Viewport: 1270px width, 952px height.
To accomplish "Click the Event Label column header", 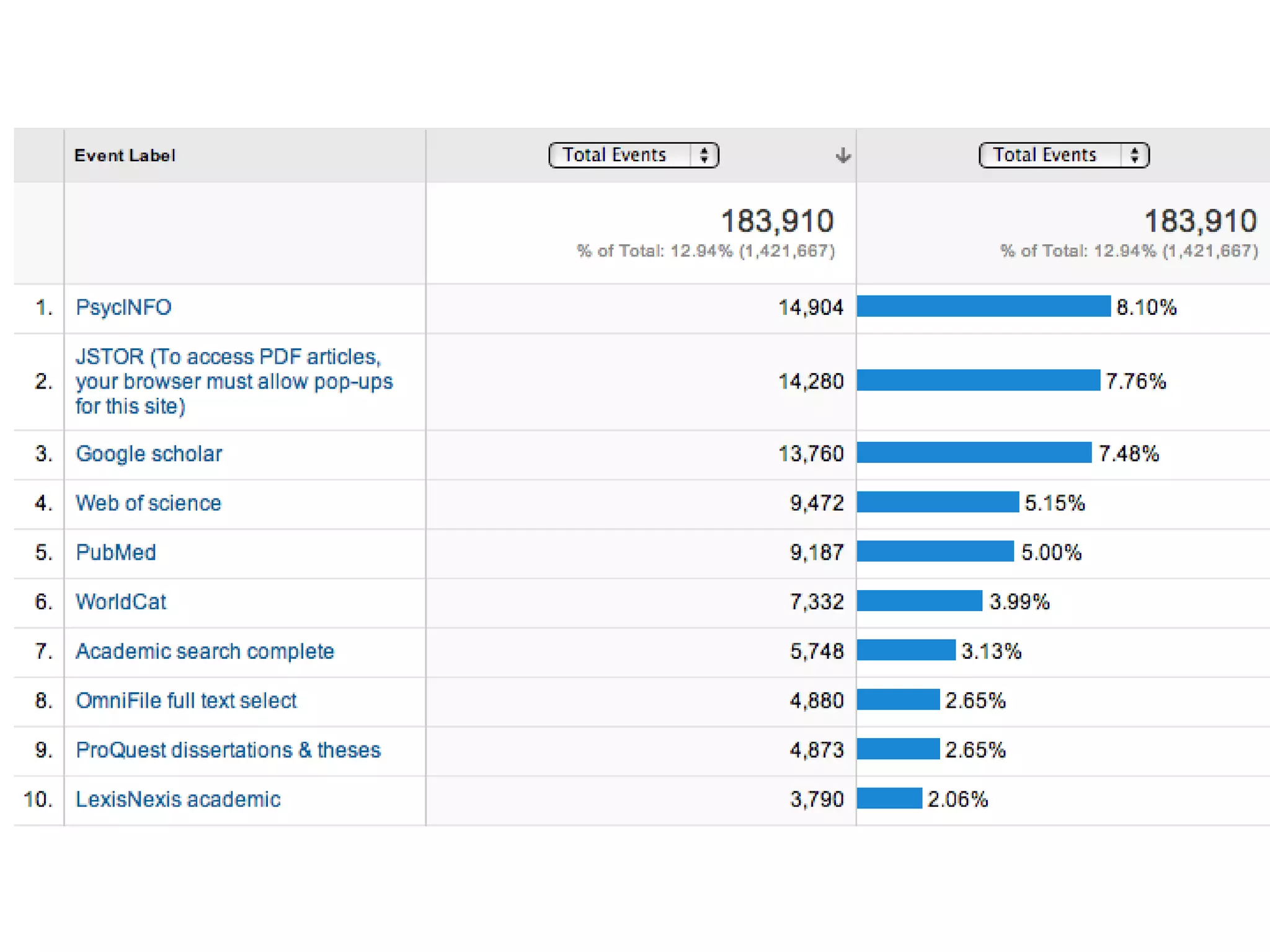I will pos(125,156).
